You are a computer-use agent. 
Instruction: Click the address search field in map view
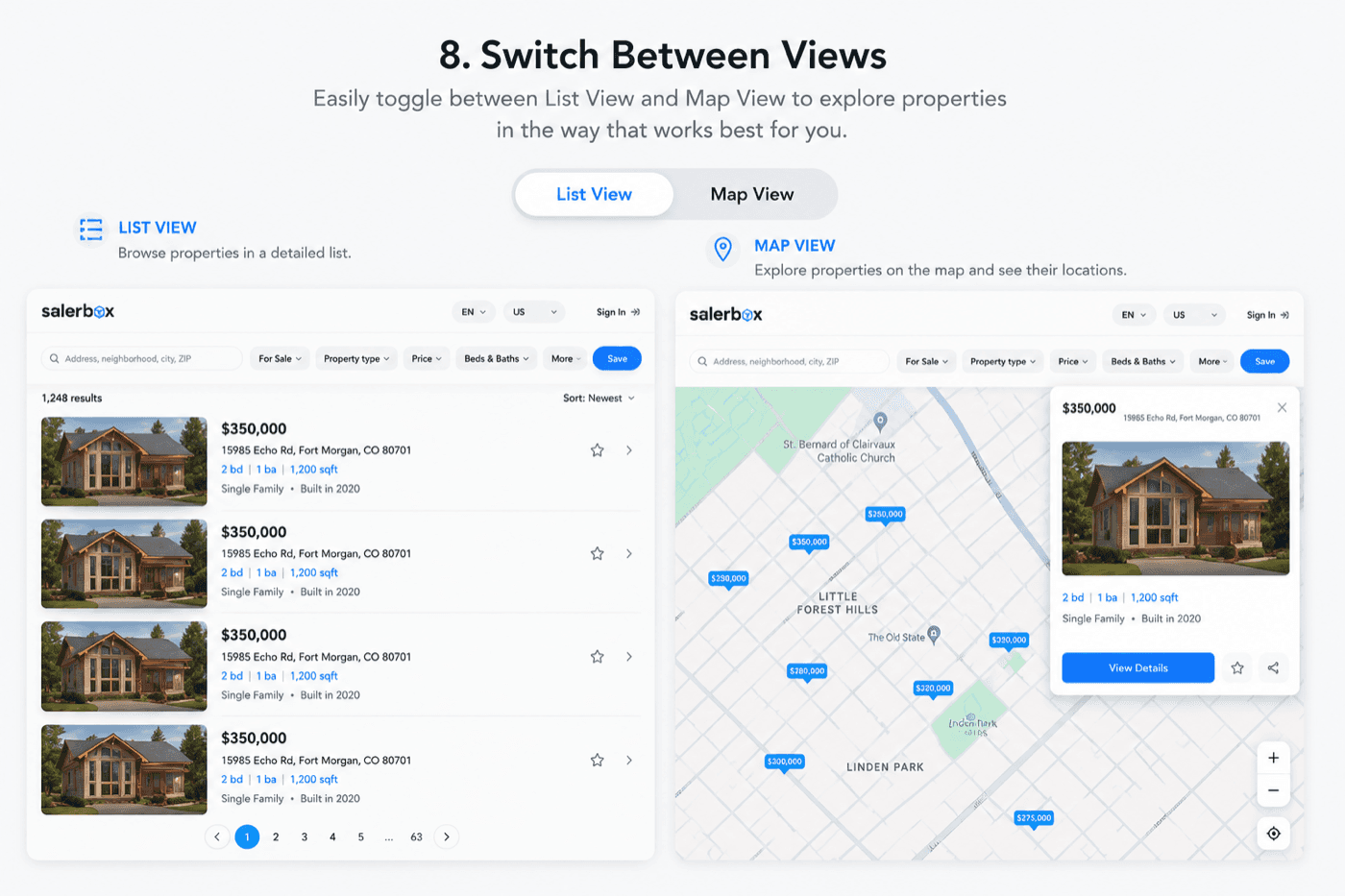coord(790,361)
